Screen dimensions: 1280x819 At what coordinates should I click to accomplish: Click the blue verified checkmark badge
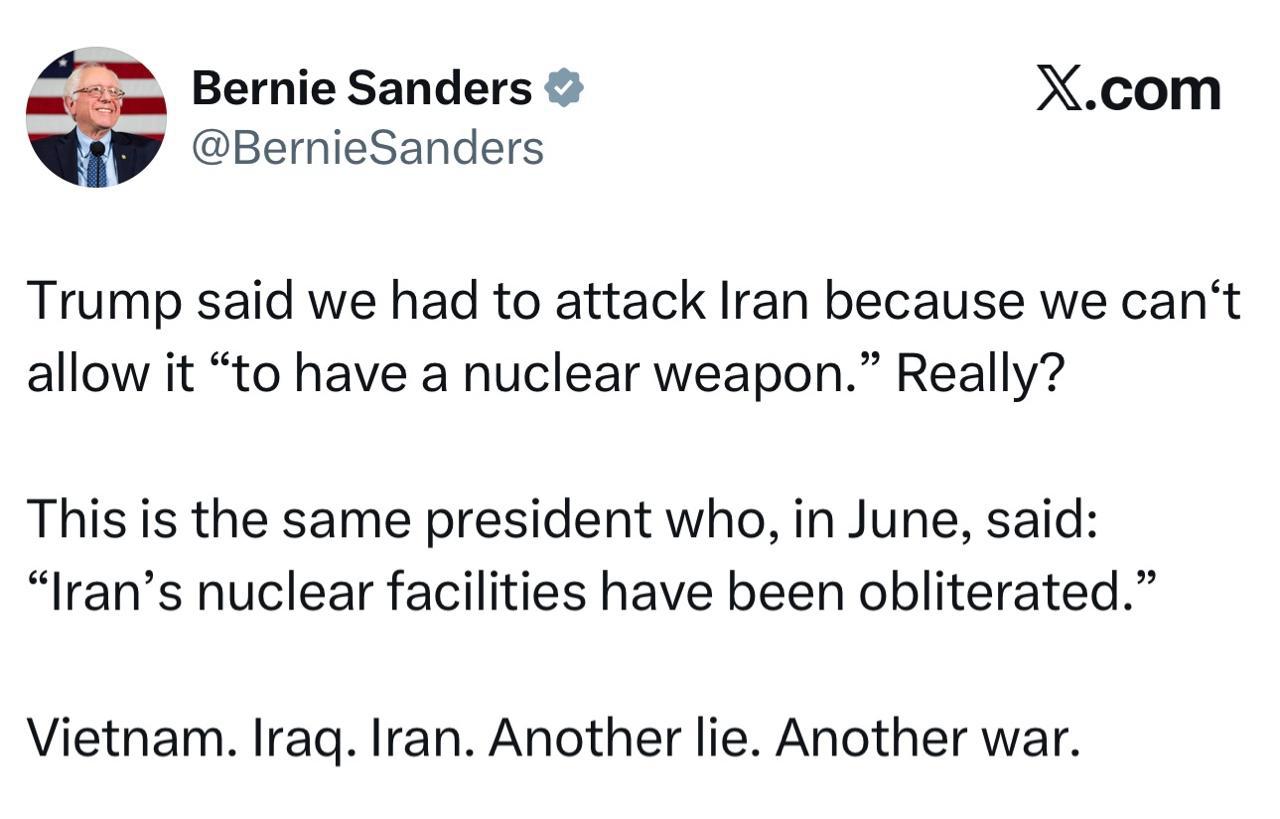[x=564, y=90]
